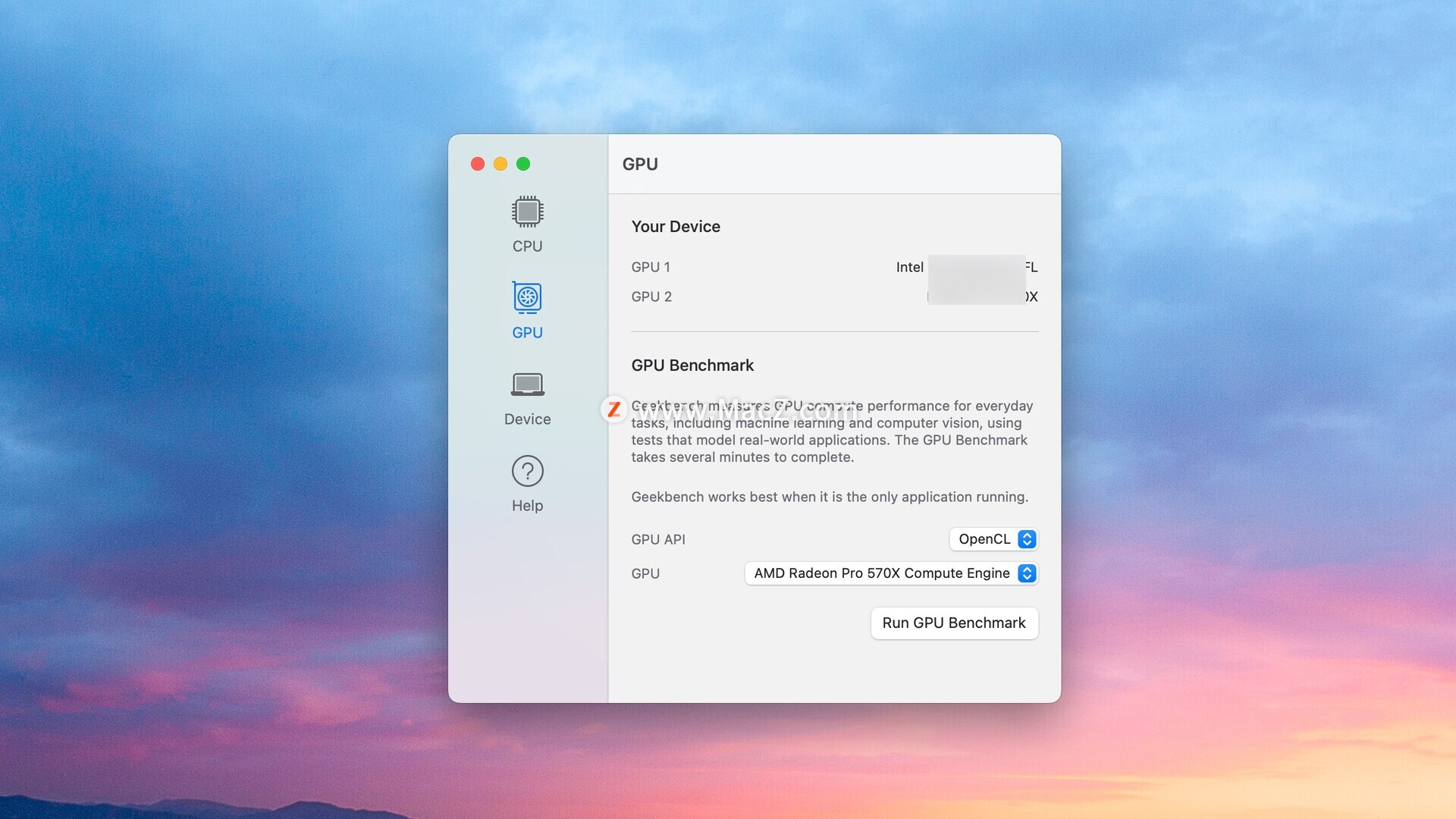
Task: Open the GPU selector showing AMD Radeon Pro 570X
Action: coord(891,573)
